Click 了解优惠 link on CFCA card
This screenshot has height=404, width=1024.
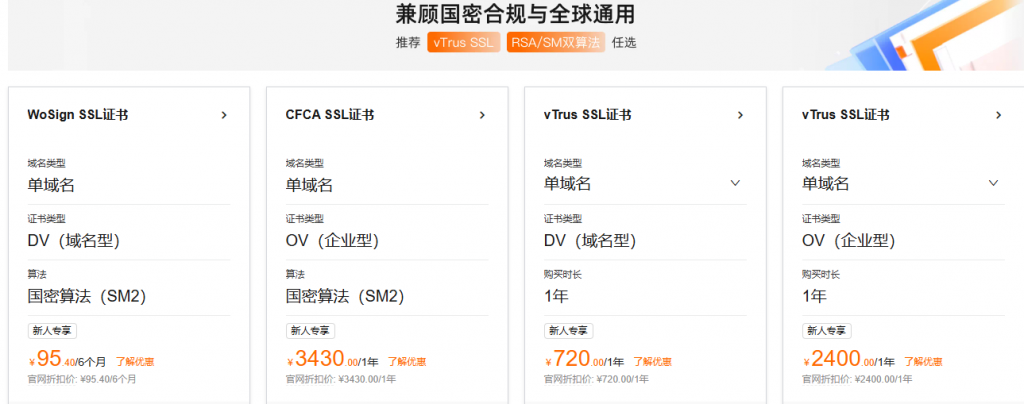click(406, 361)
